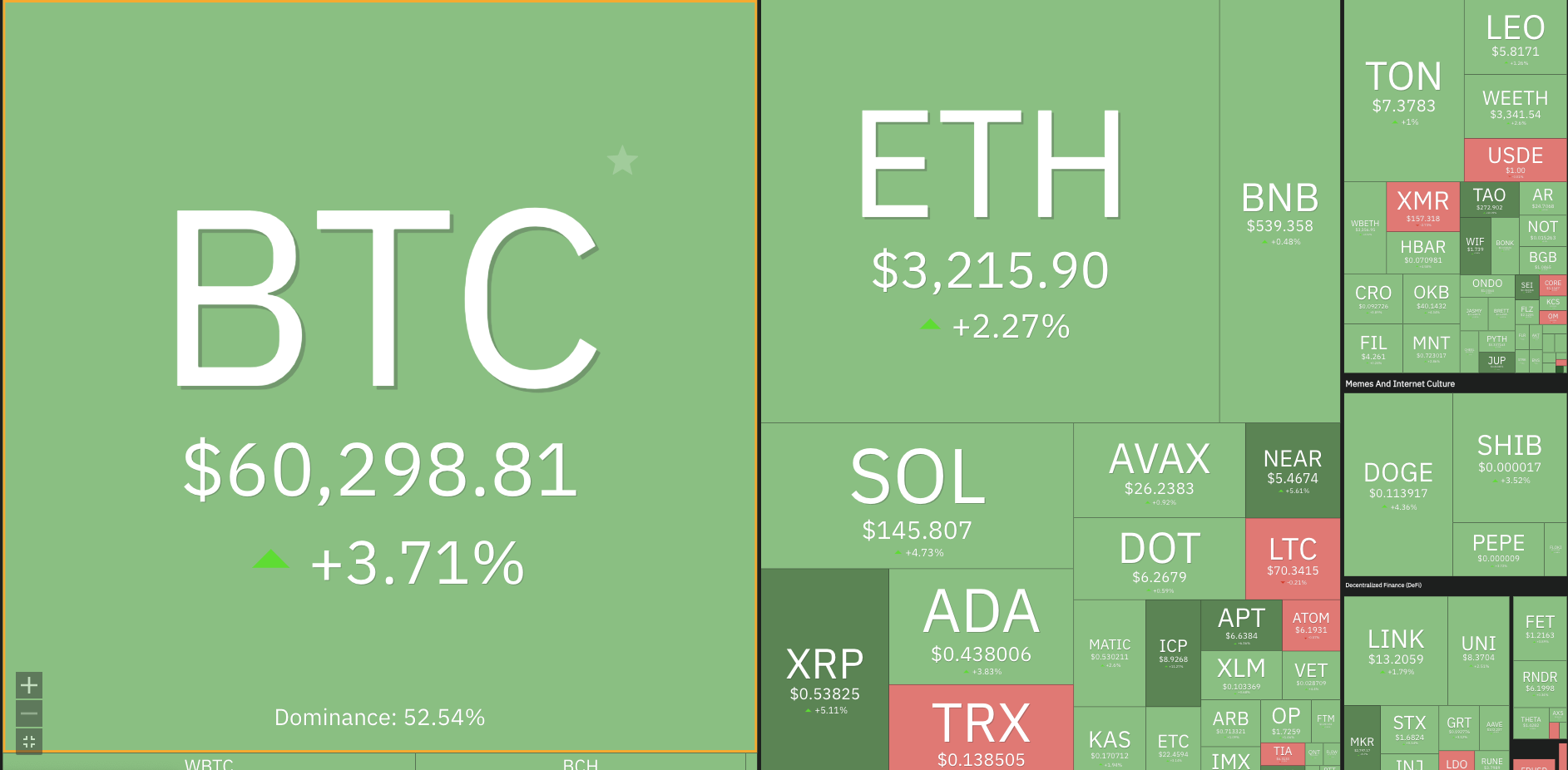Select the red LTC tile
Viewport: 1568px width, 770px height.
coord(1293,559)
